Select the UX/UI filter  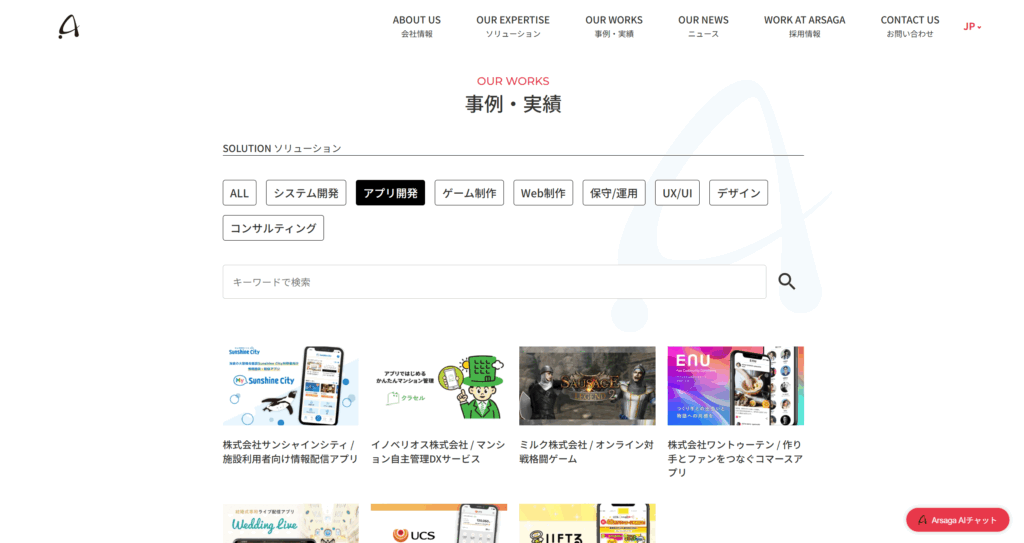pos(677,193)
